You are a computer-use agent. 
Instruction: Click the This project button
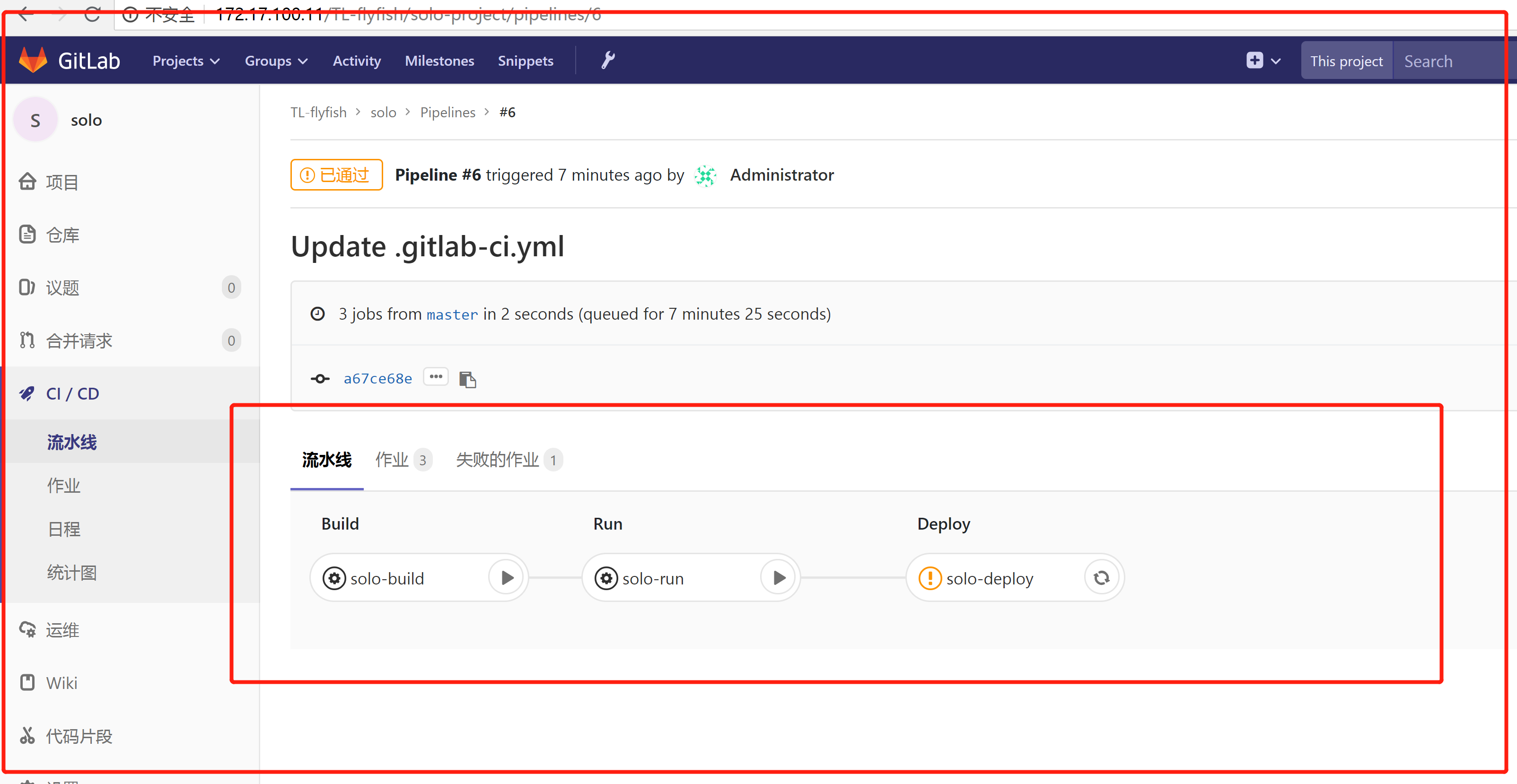pos(1346,60)
